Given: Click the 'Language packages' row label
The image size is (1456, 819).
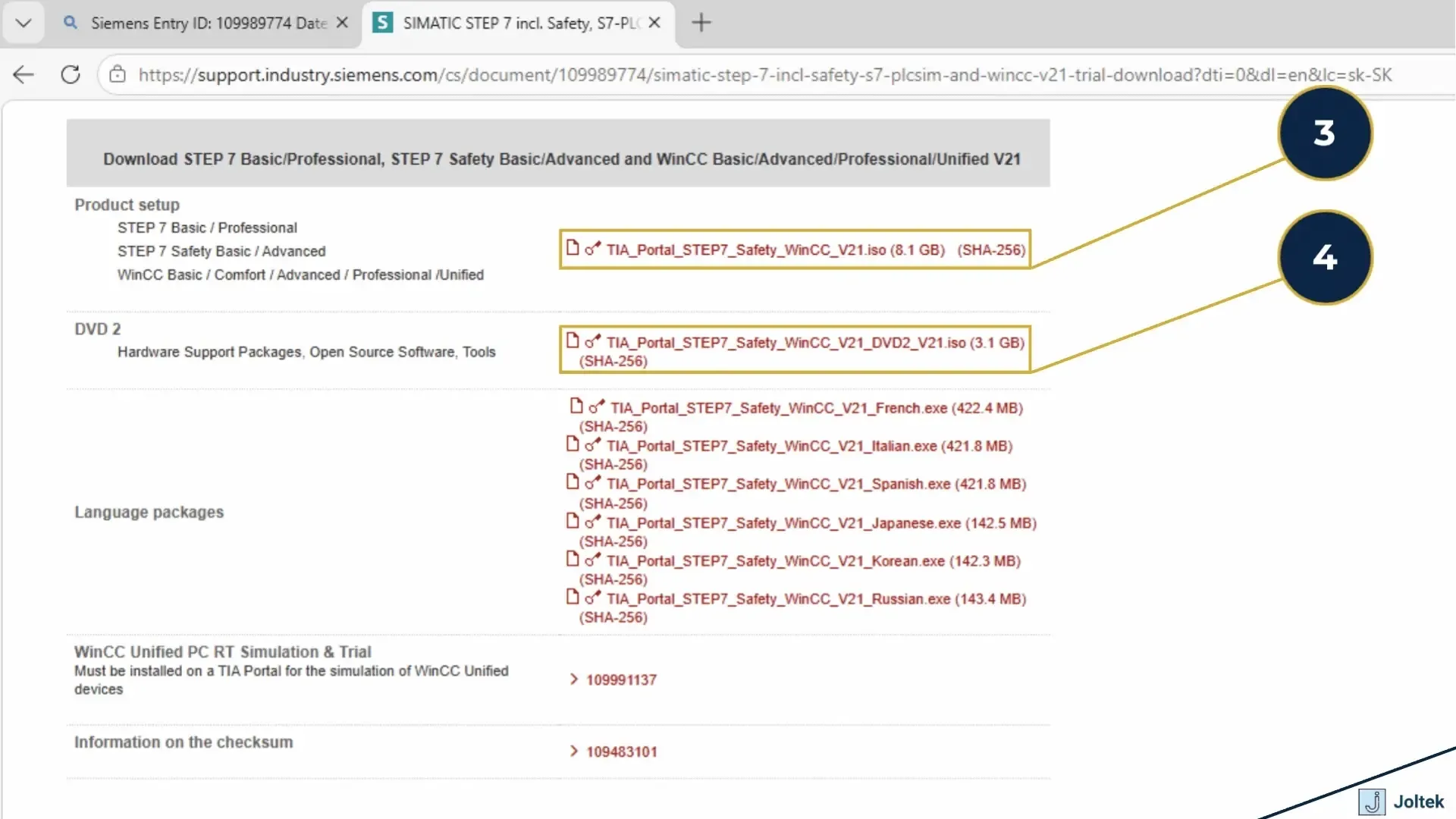Looking at the screenshot, I should pos(149,513).
